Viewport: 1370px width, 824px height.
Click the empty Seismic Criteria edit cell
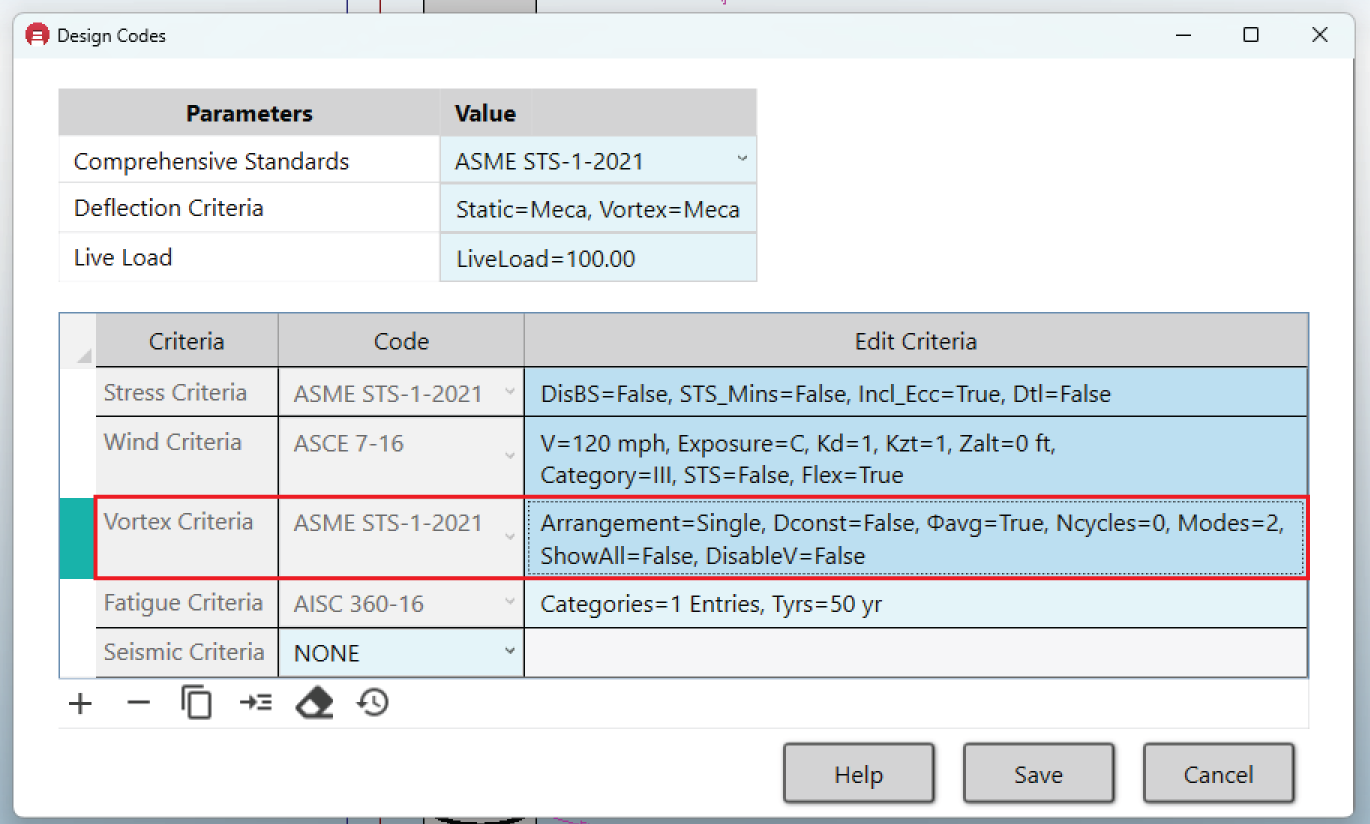click(916, 653)
